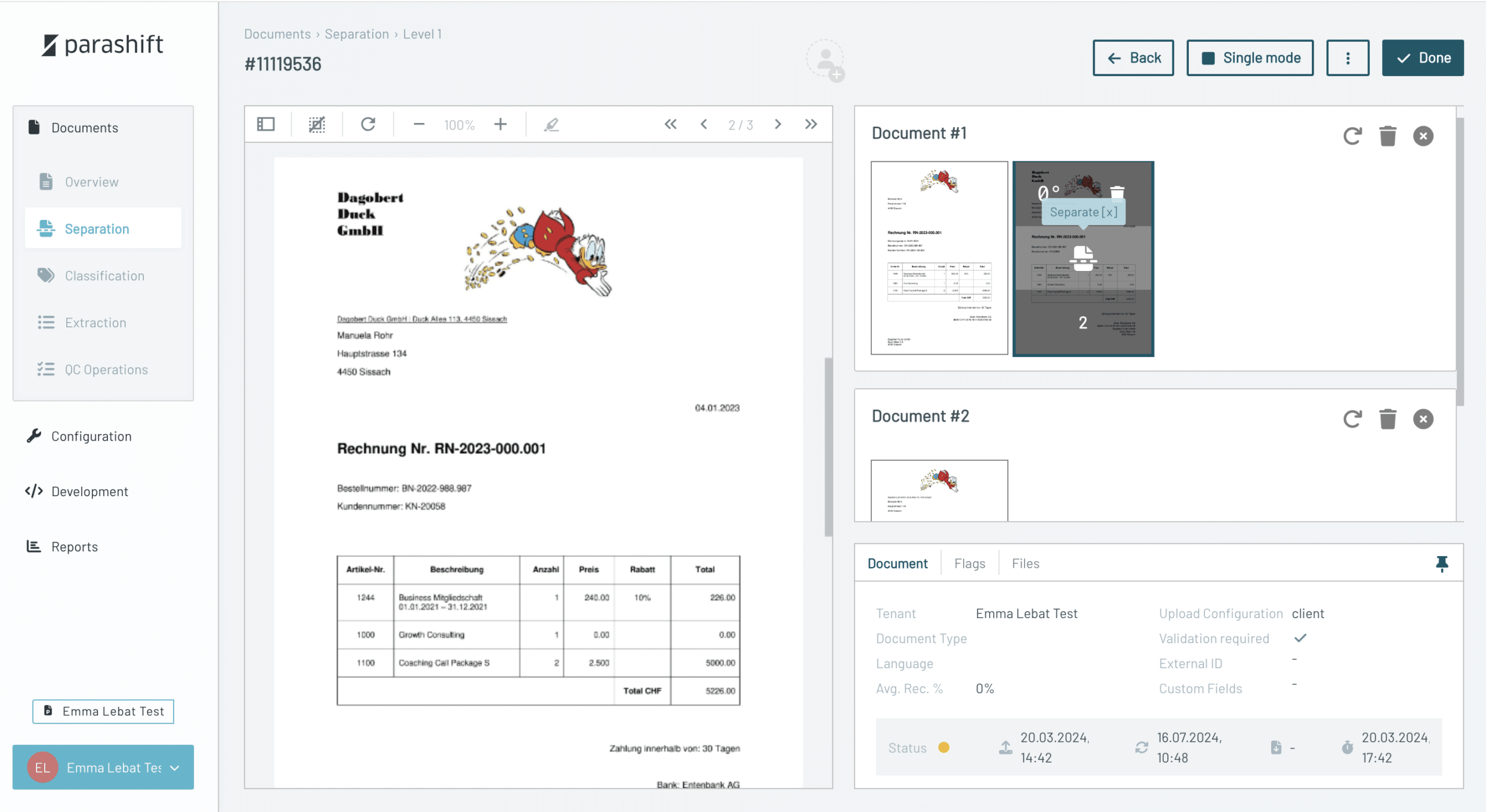Click the rotate icon for Document #1
Viewport: 1486px width, 812px height.
[x=1352, y=135]
